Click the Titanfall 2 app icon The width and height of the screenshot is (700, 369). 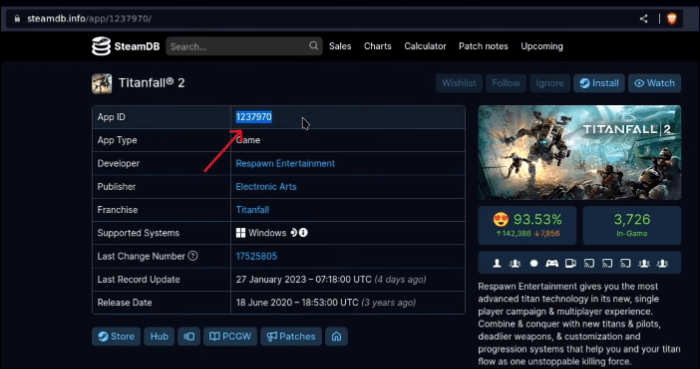pyautogui.click(x=102, y=83)
